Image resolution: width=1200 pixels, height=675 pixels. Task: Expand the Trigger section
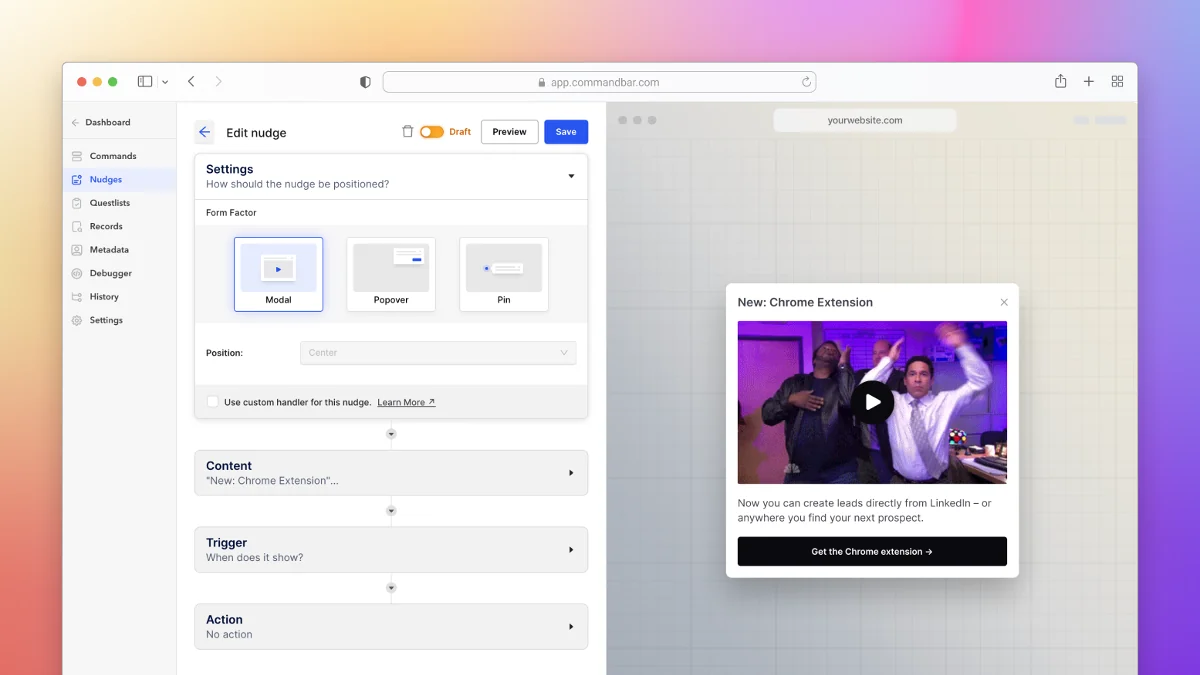(391, 550)
